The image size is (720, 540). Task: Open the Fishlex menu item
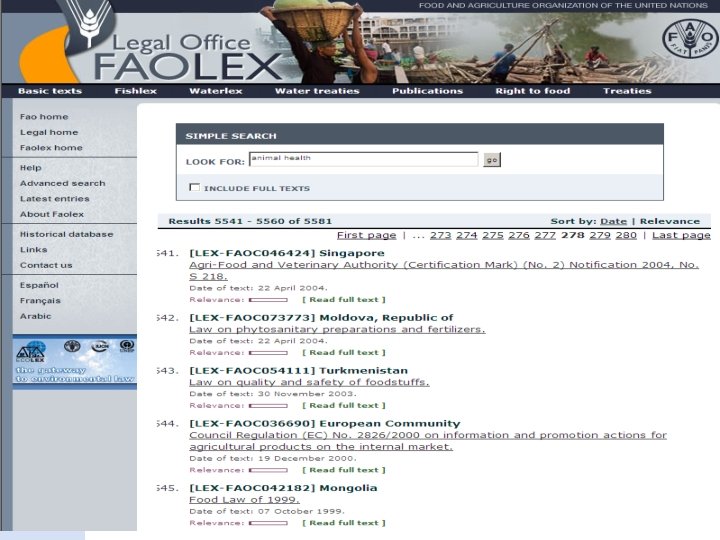click(135, 91)
